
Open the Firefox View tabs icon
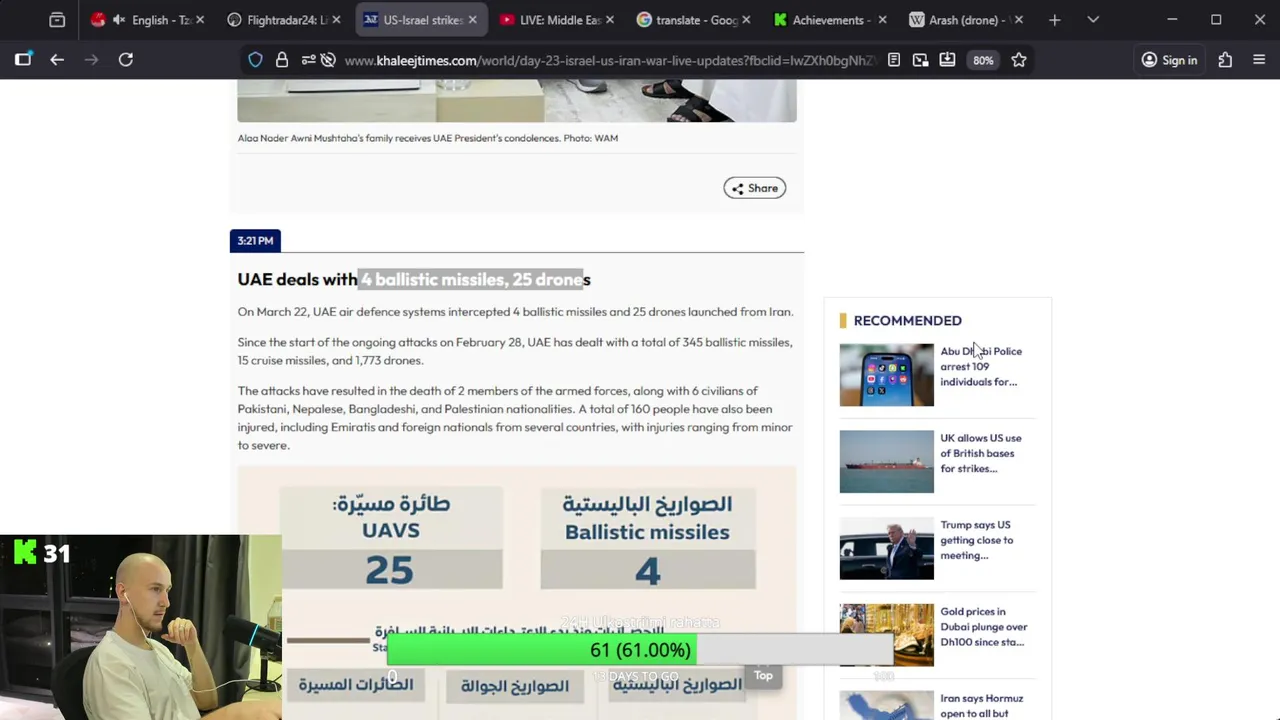click(57, 20)
